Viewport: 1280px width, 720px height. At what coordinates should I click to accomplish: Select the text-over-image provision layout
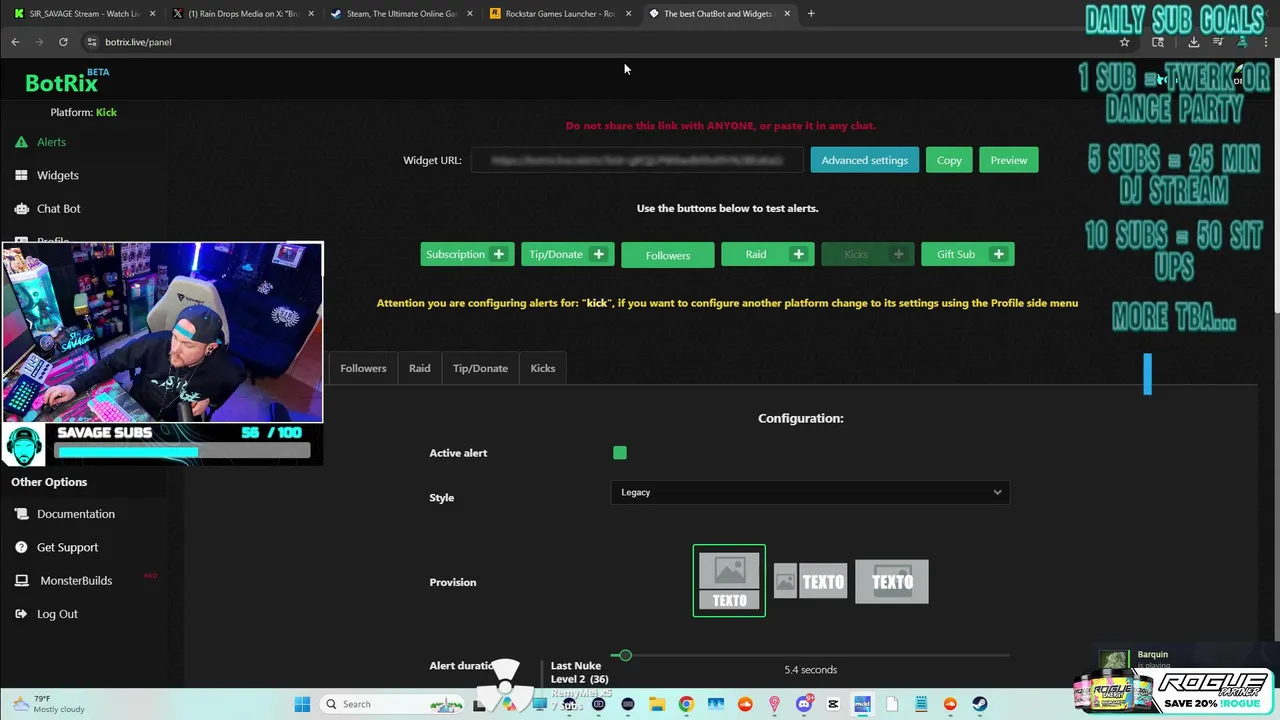892,581
